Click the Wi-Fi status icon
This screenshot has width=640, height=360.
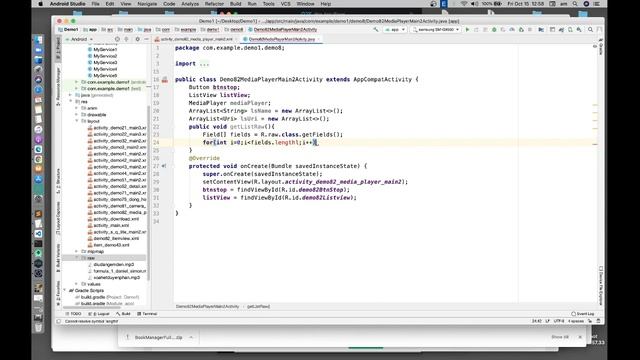[464, 4]
